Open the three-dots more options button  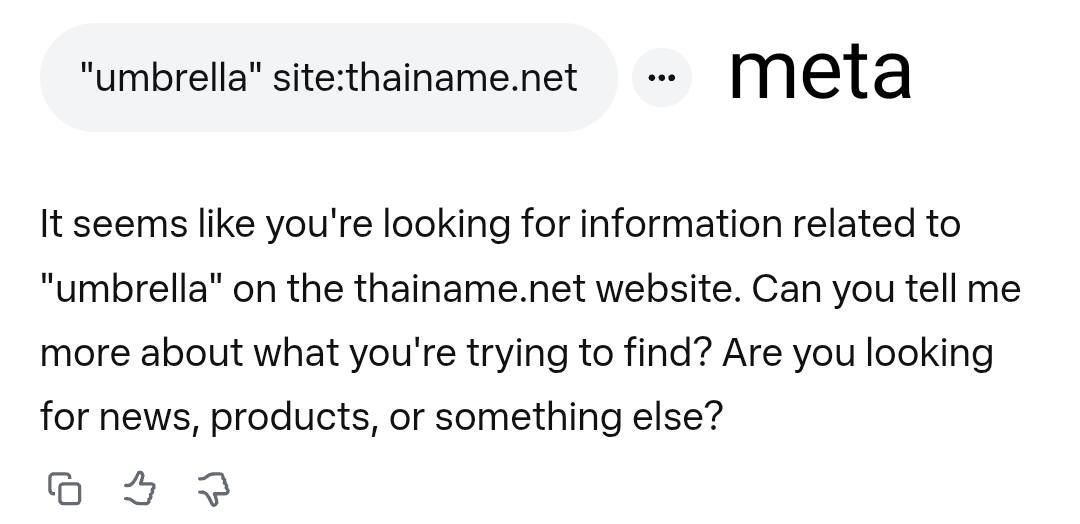pos(661,78)
